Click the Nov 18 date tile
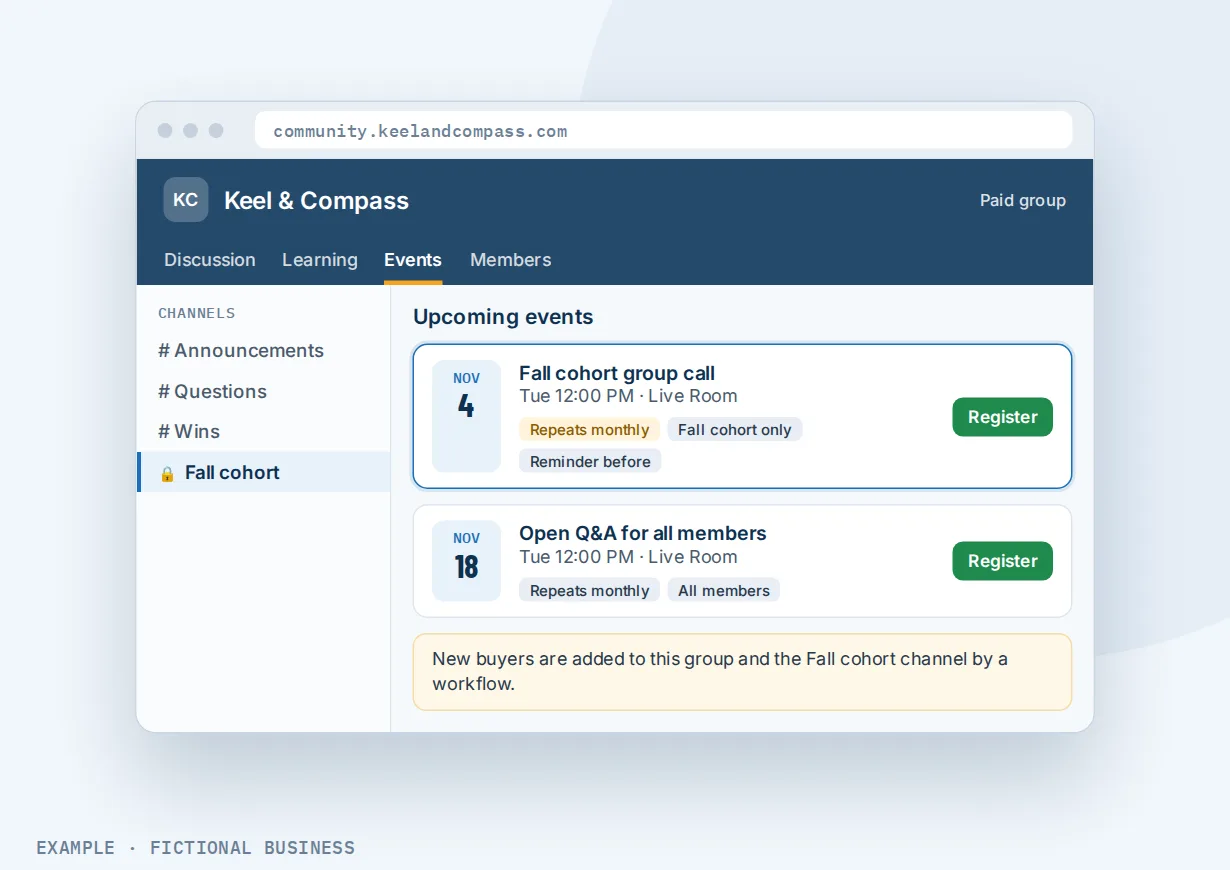This screenshot has width=1230, height=870. pyautogui.click(x=466, y=561)
